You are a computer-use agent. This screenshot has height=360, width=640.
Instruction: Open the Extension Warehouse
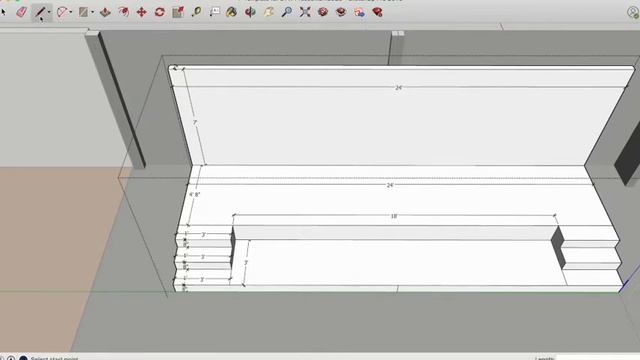[341, 12]
